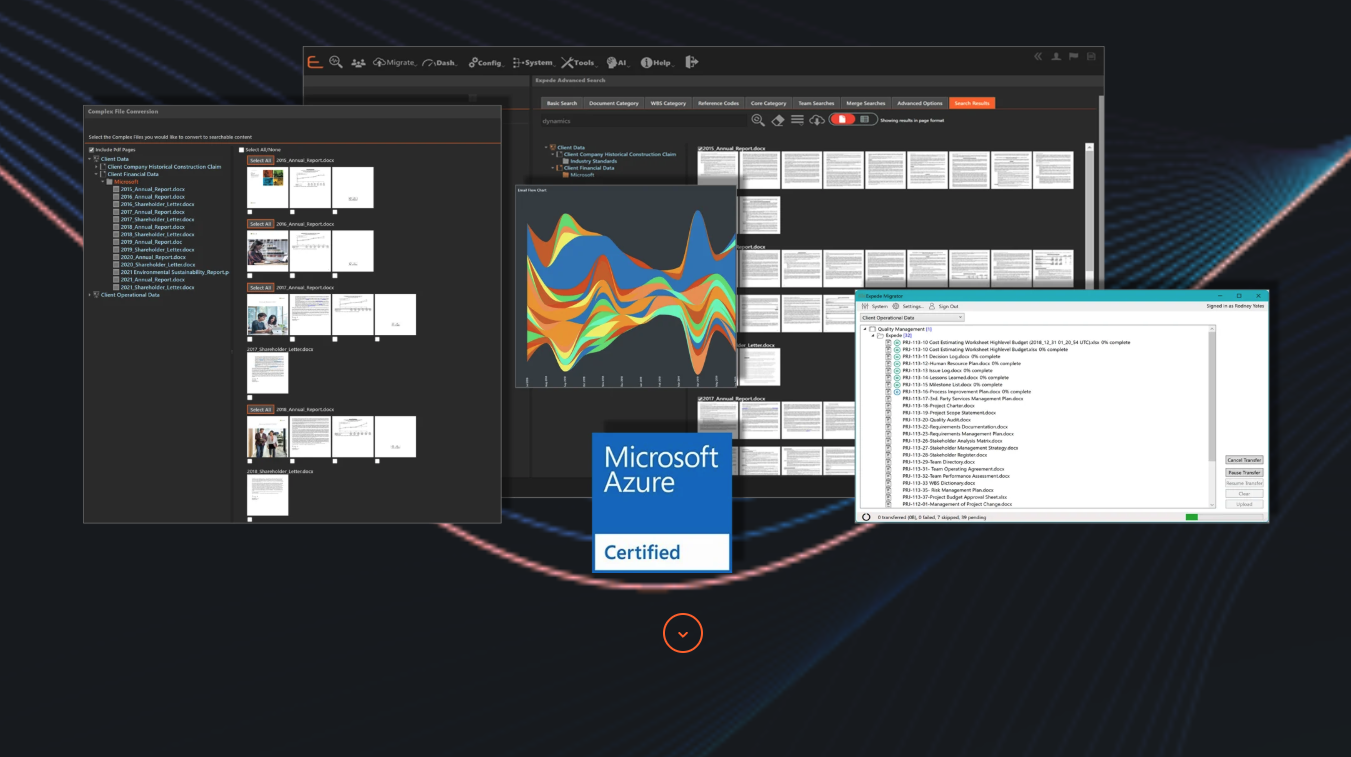Open the Config menu in toolbar
Viewport: 1351px width, 757px height.
pos(486,62)
